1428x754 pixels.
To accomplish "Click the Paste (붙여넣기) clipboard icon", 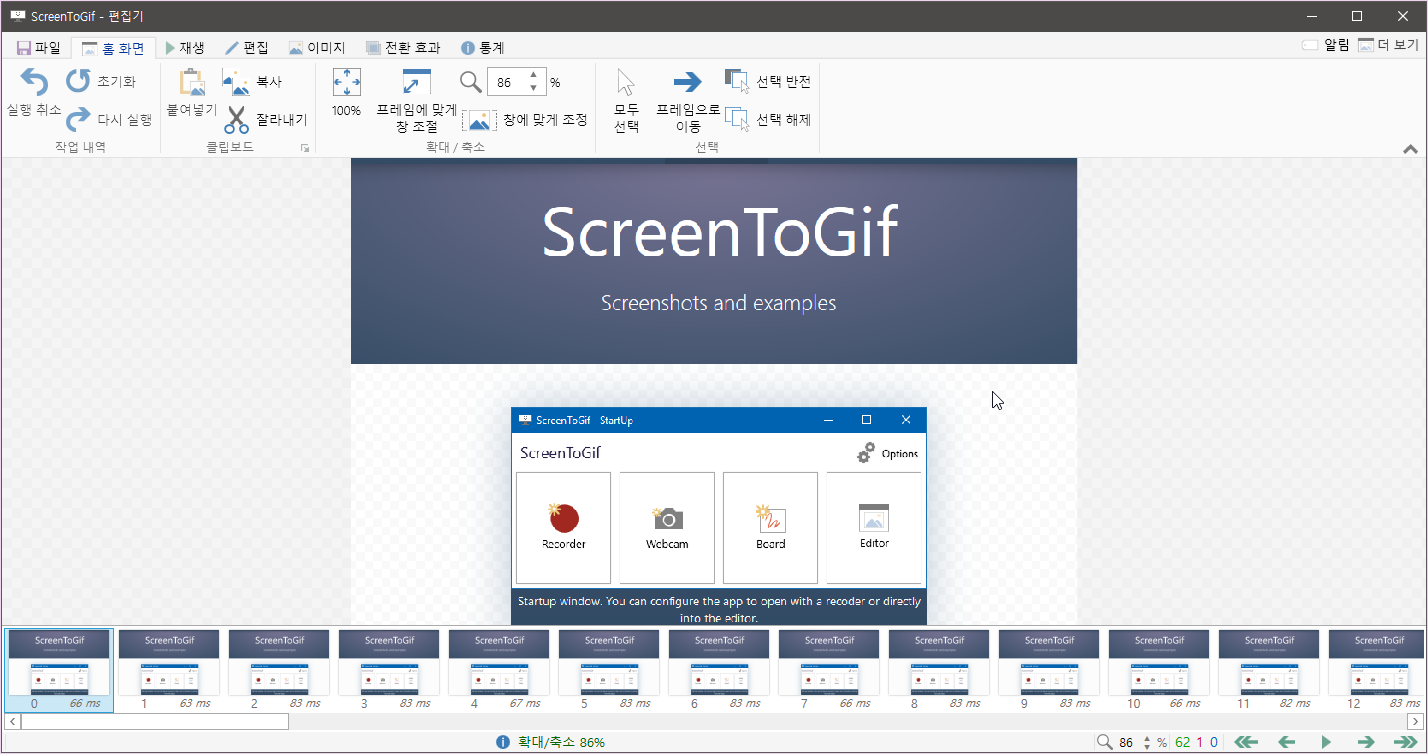I will (192, 82).
